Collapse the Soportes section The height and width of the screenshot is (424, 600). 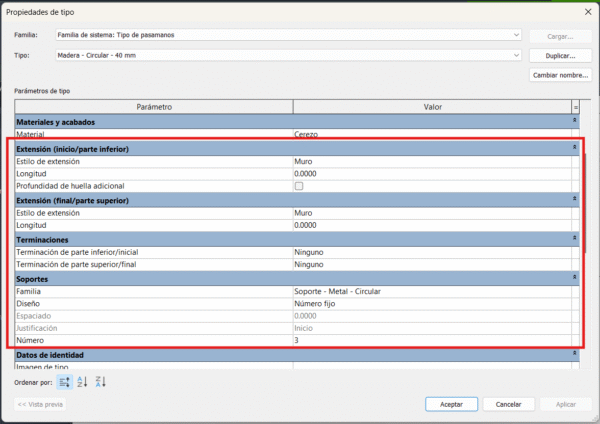point(574,278)
